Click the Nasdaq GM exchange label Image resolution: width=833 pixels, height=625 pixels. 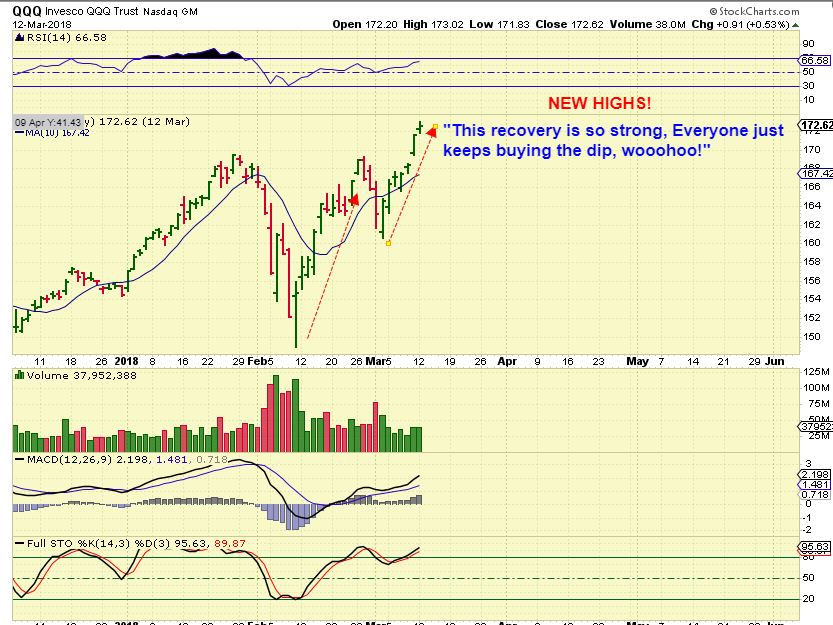170,11
